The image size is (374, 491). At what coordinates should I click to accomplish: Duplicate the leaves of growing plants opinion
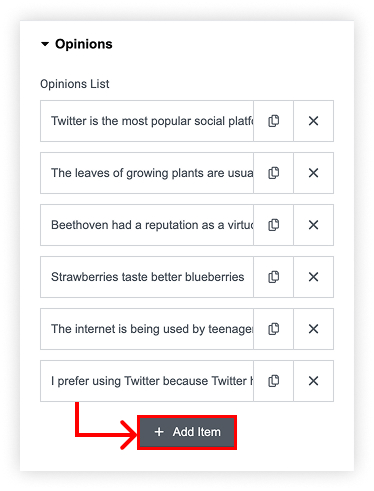click(273, 173)
